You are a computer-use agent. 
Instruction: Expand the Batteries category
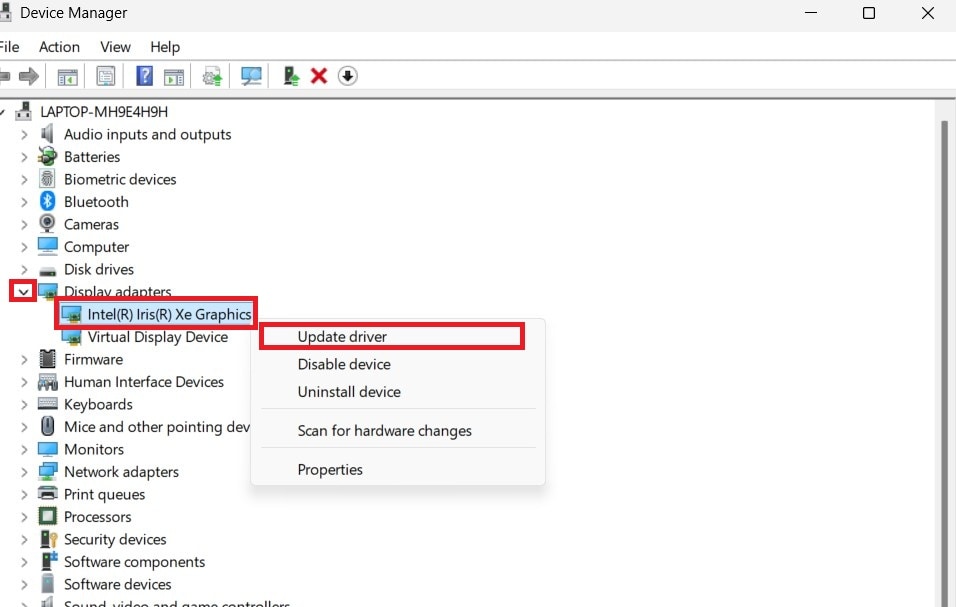24,157
